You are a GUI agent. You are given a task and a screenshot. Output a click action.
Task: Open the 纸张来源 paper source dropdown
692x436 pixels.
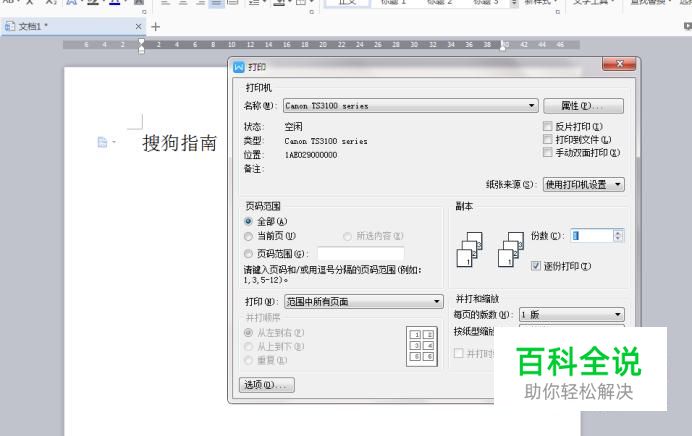[583, 184]
